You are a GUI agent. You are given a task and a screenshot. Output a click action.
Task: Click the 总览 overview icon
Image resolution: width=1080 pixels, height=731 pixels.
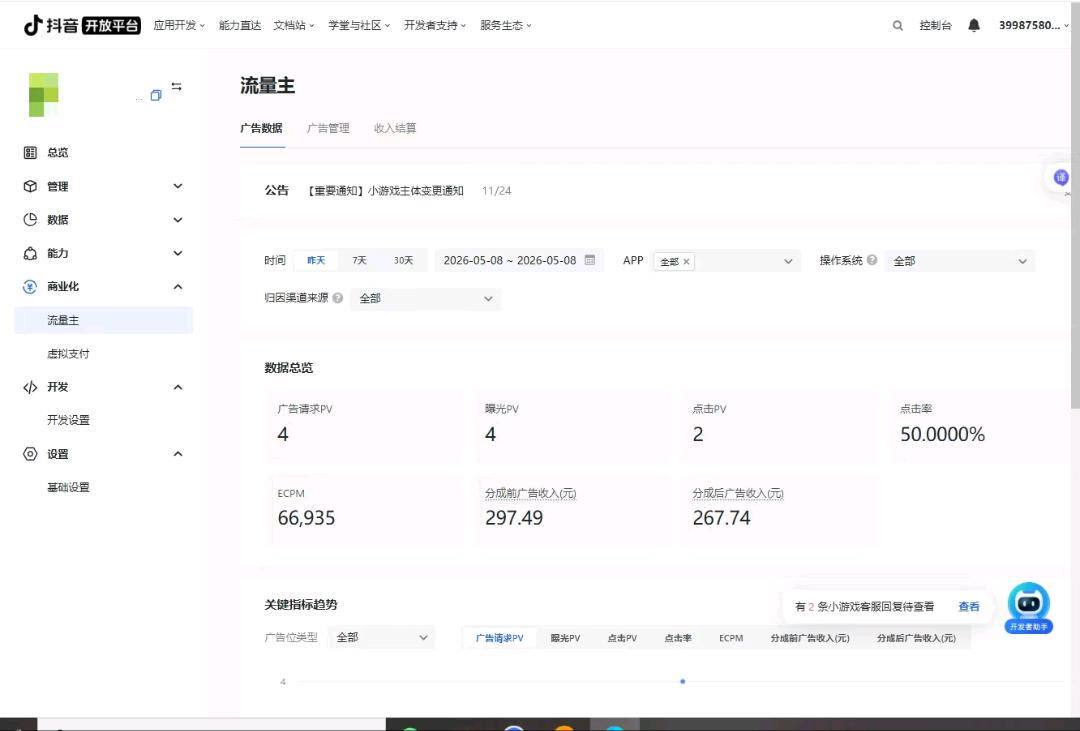30,152
